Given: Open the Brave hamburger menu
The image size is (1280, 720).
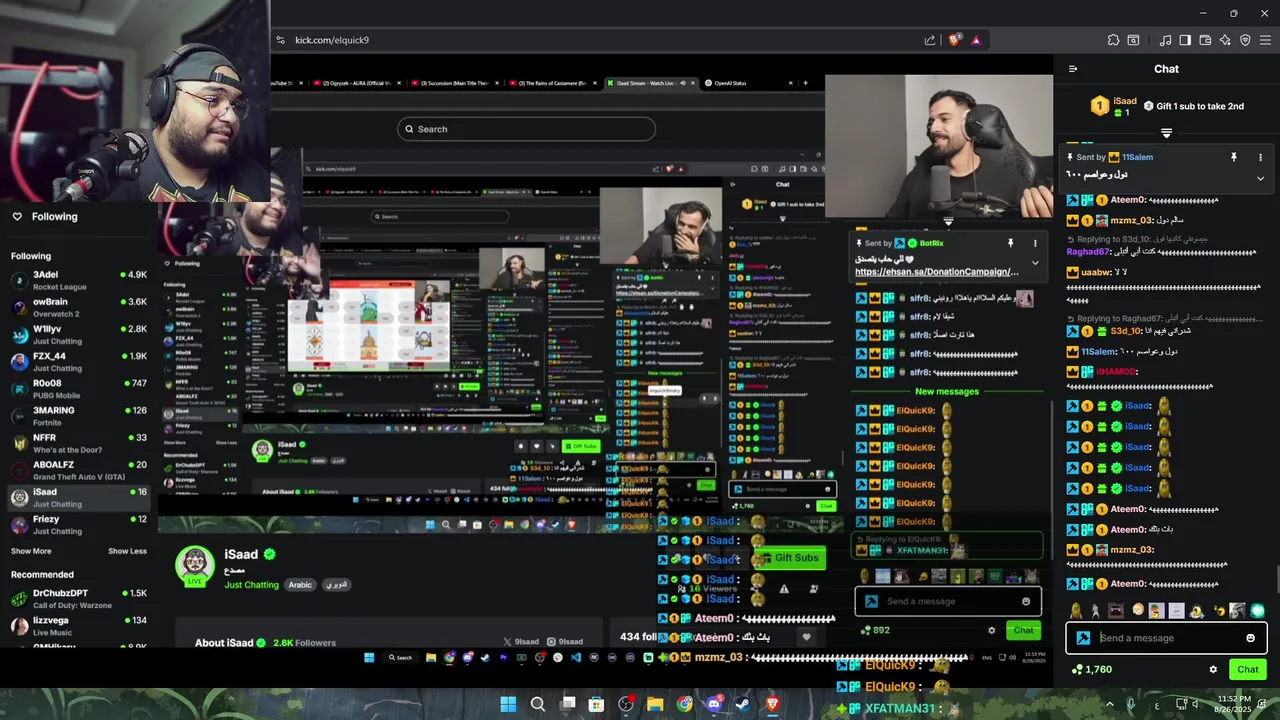Looking at the screenshot, I should tap(1265, 40).
